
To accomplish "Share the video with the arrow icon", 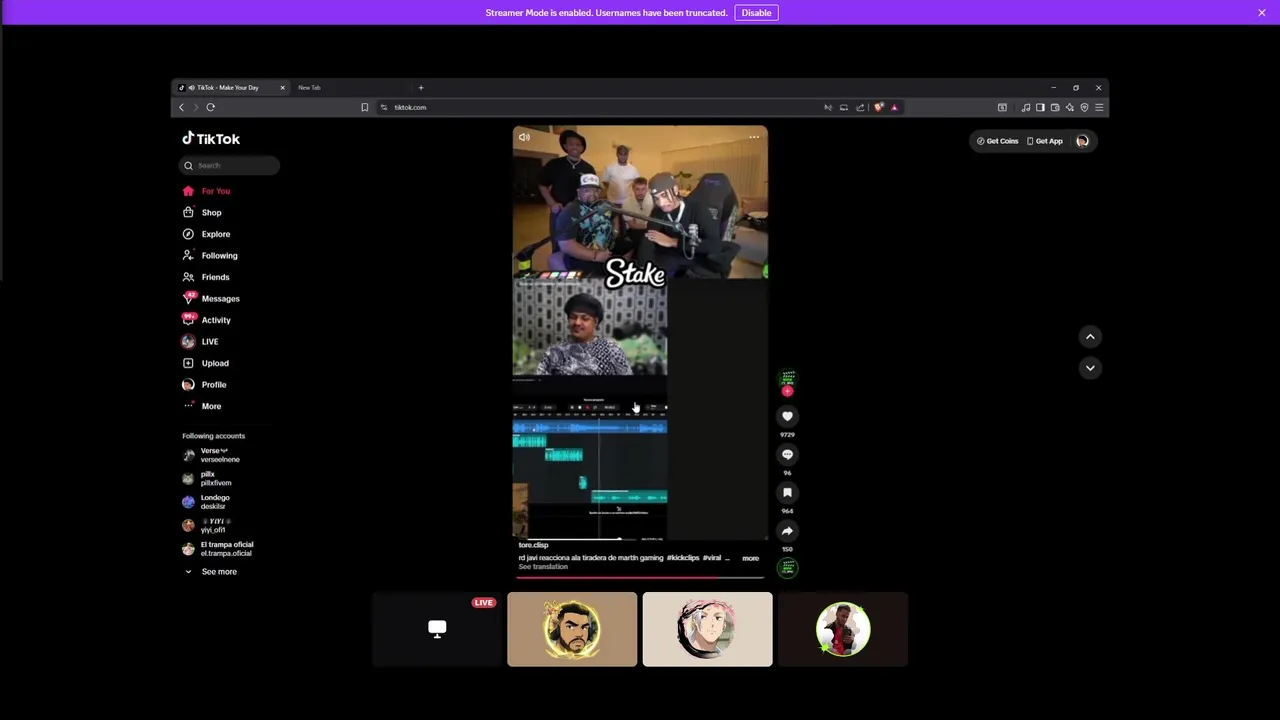I will pos(787,531).
